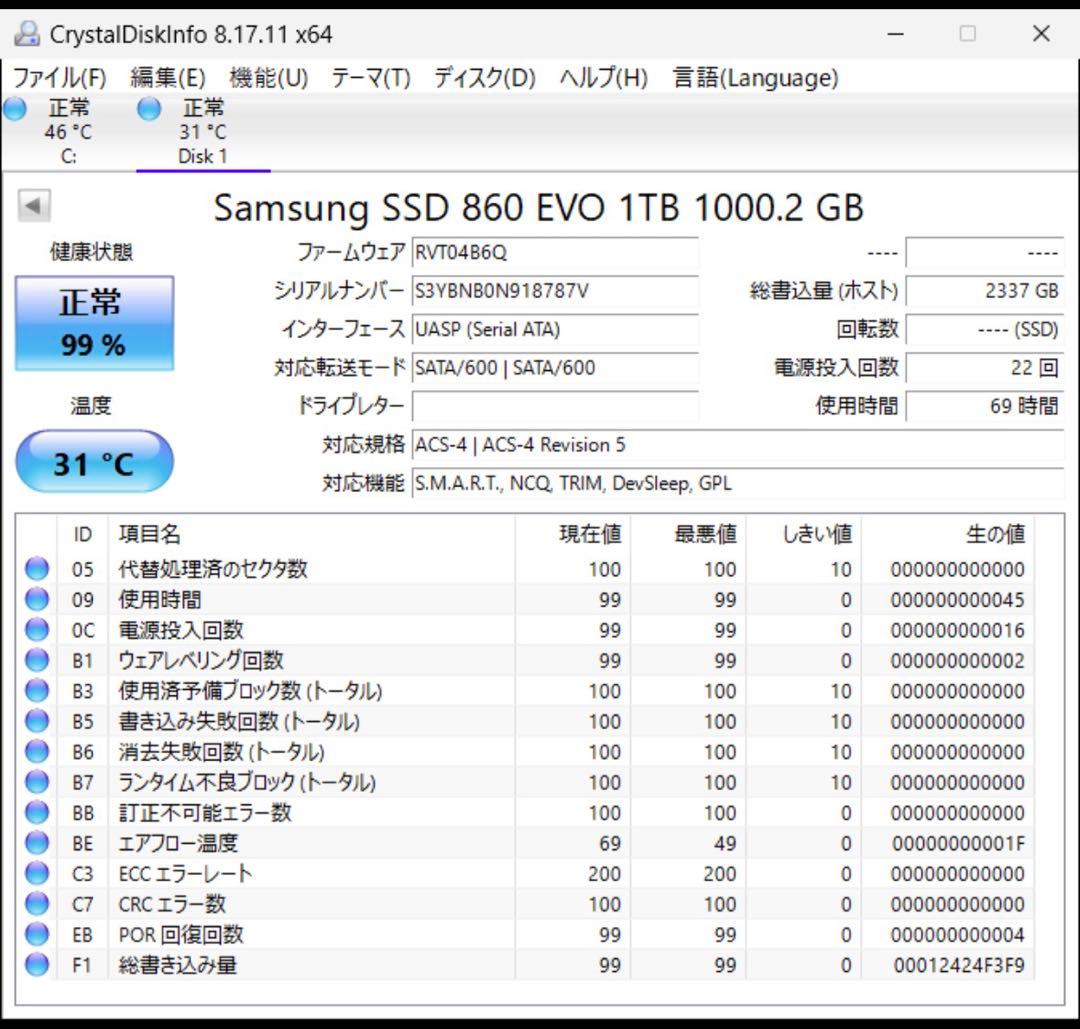Click the blue status orb for ID 0C
Image resolution: width=1080 pixels, height=1029 pixels.
37,630
